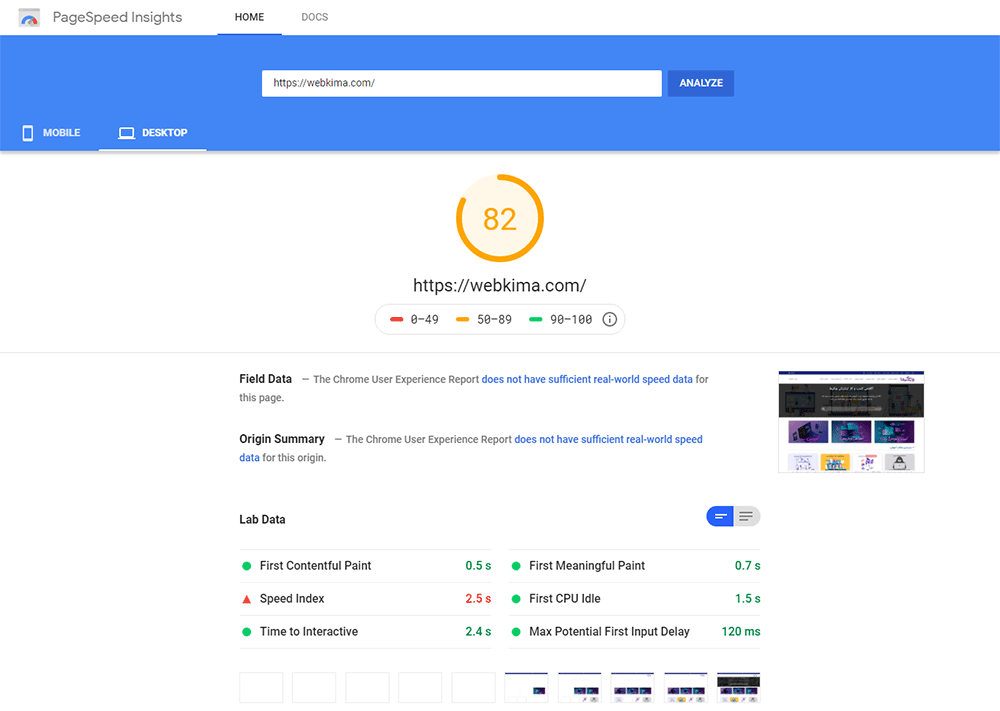Expand the Speed Index metric row
The image size is (1000, 711).
tap(365, 599)
